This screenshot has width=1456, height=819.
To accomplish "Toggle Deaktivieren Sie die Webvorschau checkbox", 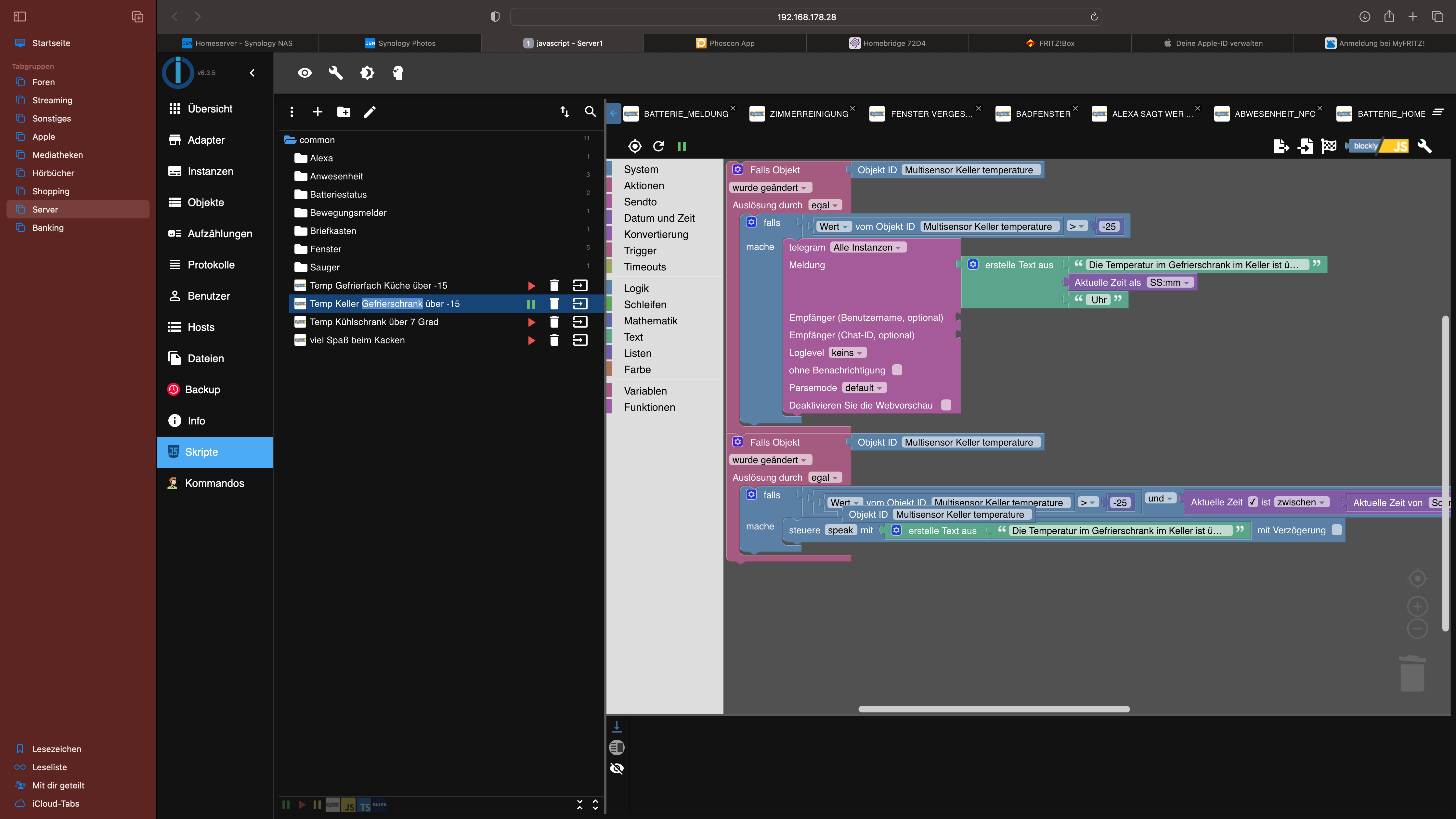I will (946, 405).
